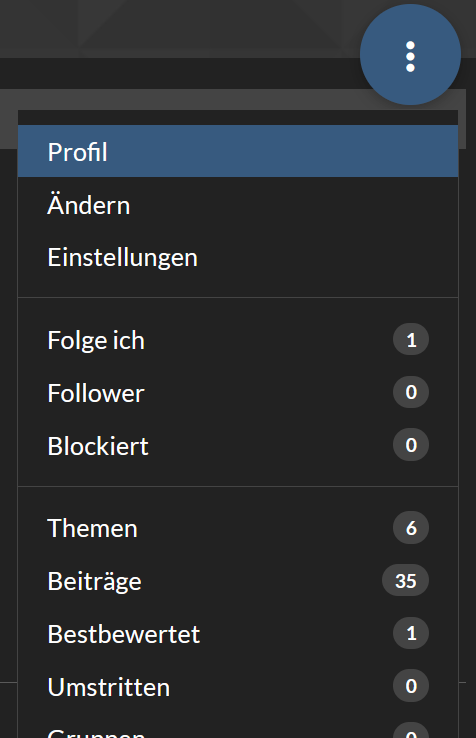Image resolution: width=476 pixels, height=738 pixels.
Task: Click the Folge ich count badge
Action: (411, 339)
